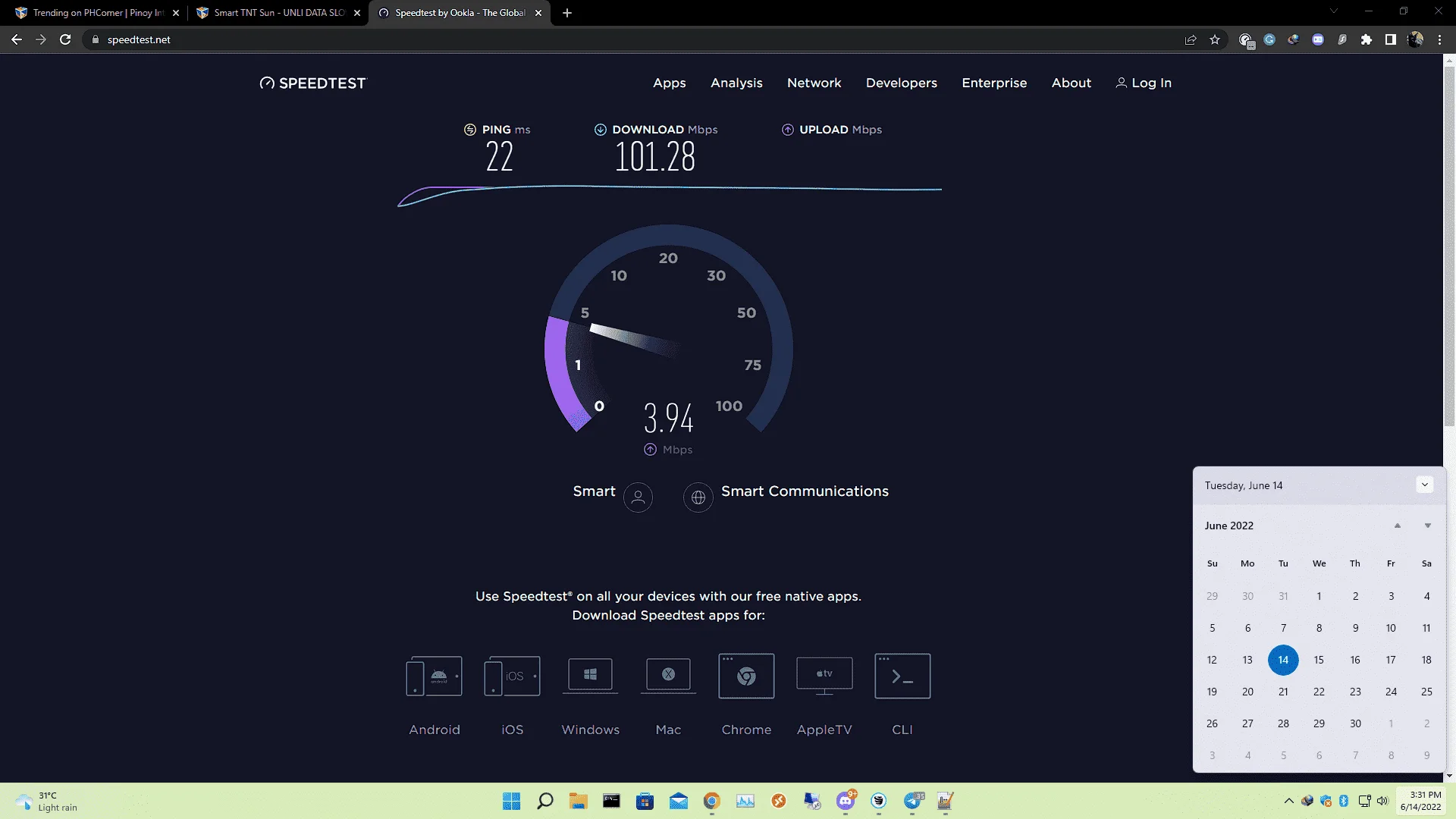Switch to the Trending on PHCorner tab
1456x819 pixels.
[x=98, y=13]
